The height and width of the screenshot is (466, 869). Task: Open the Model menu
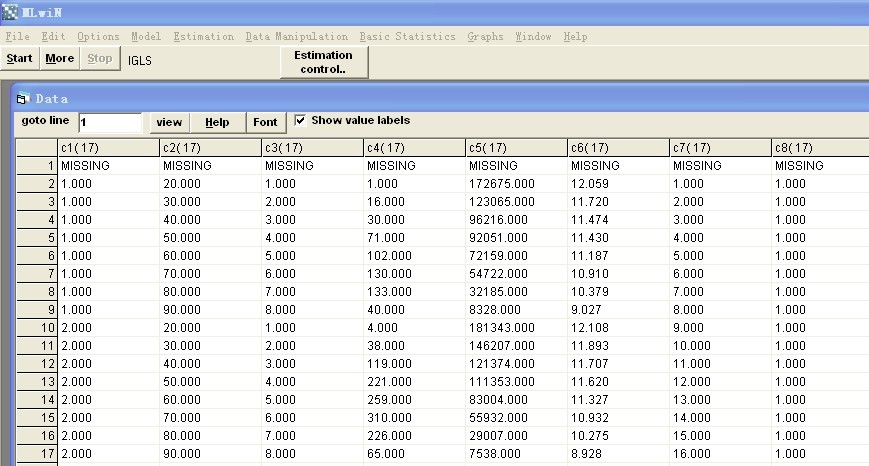145,37
